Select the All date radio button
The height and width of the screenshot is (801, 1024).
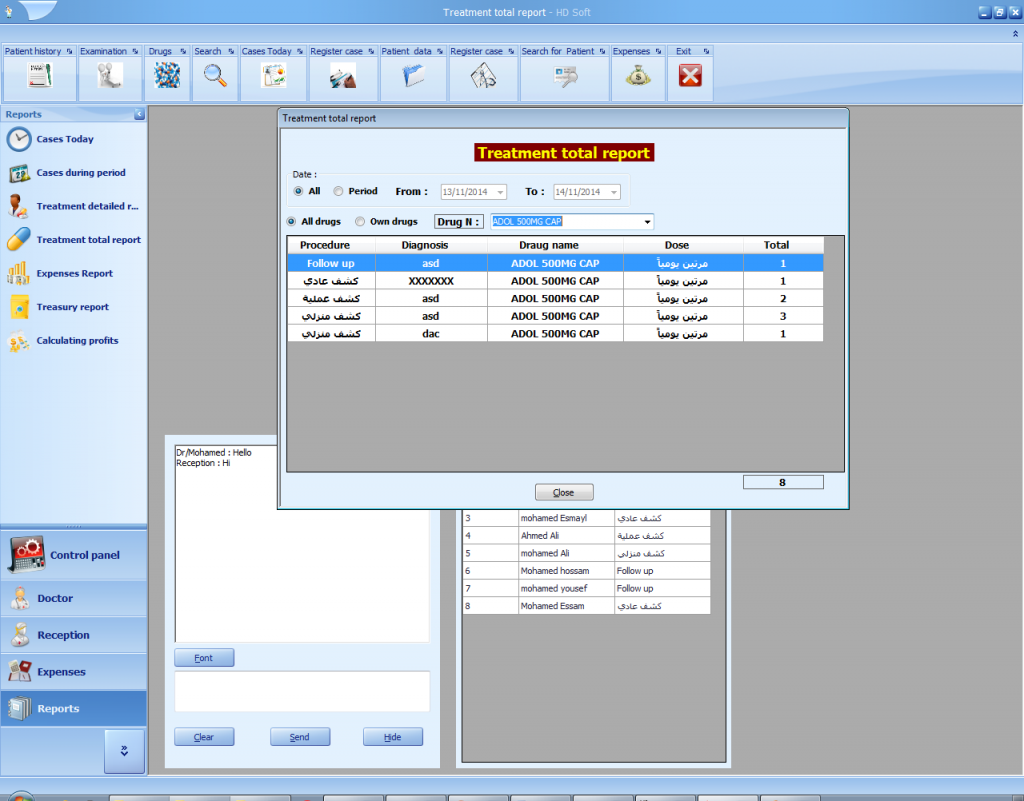(x=298, y=191)
